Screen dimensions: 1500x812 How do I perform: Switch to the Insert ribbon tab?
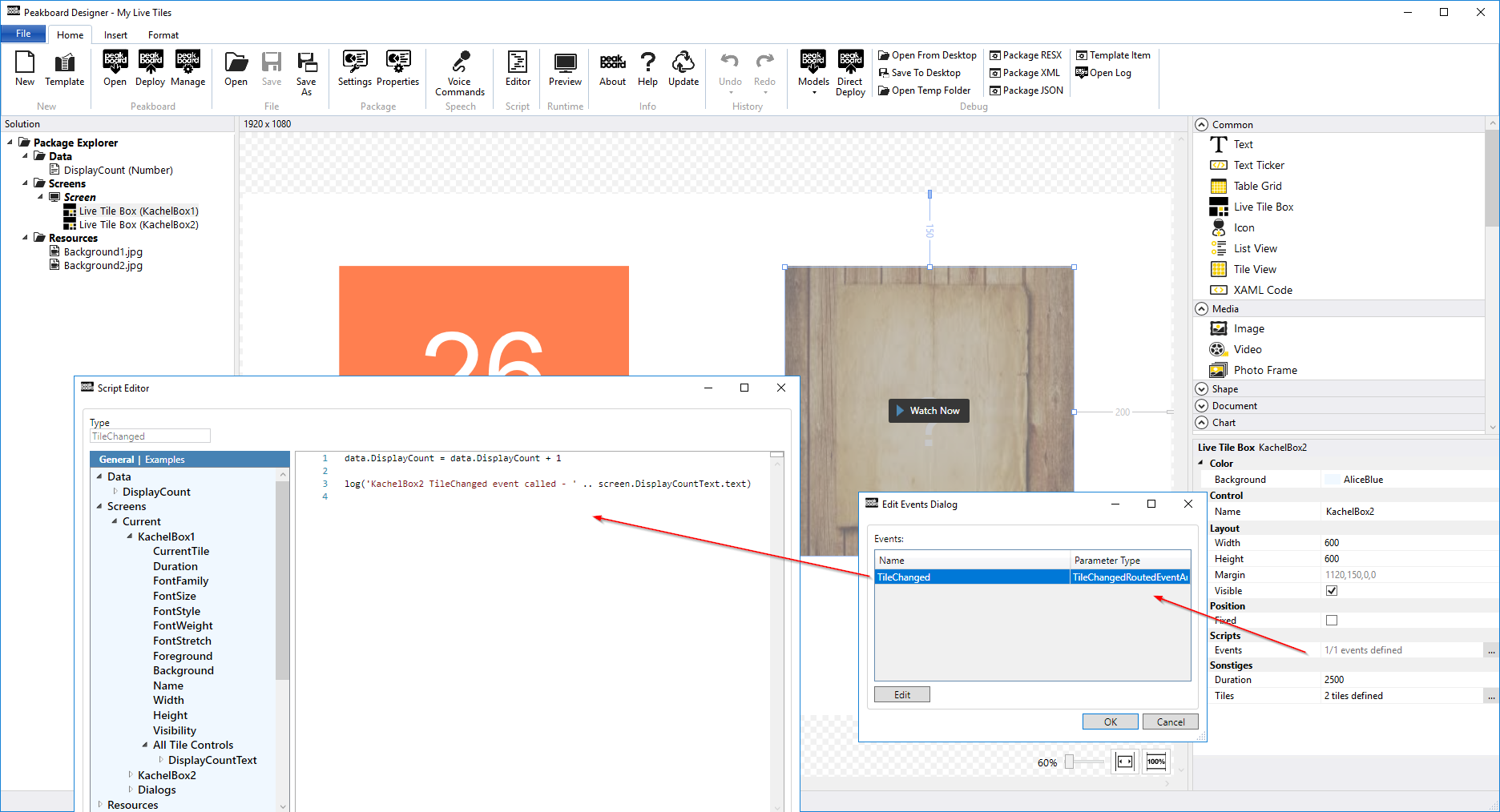115,35
